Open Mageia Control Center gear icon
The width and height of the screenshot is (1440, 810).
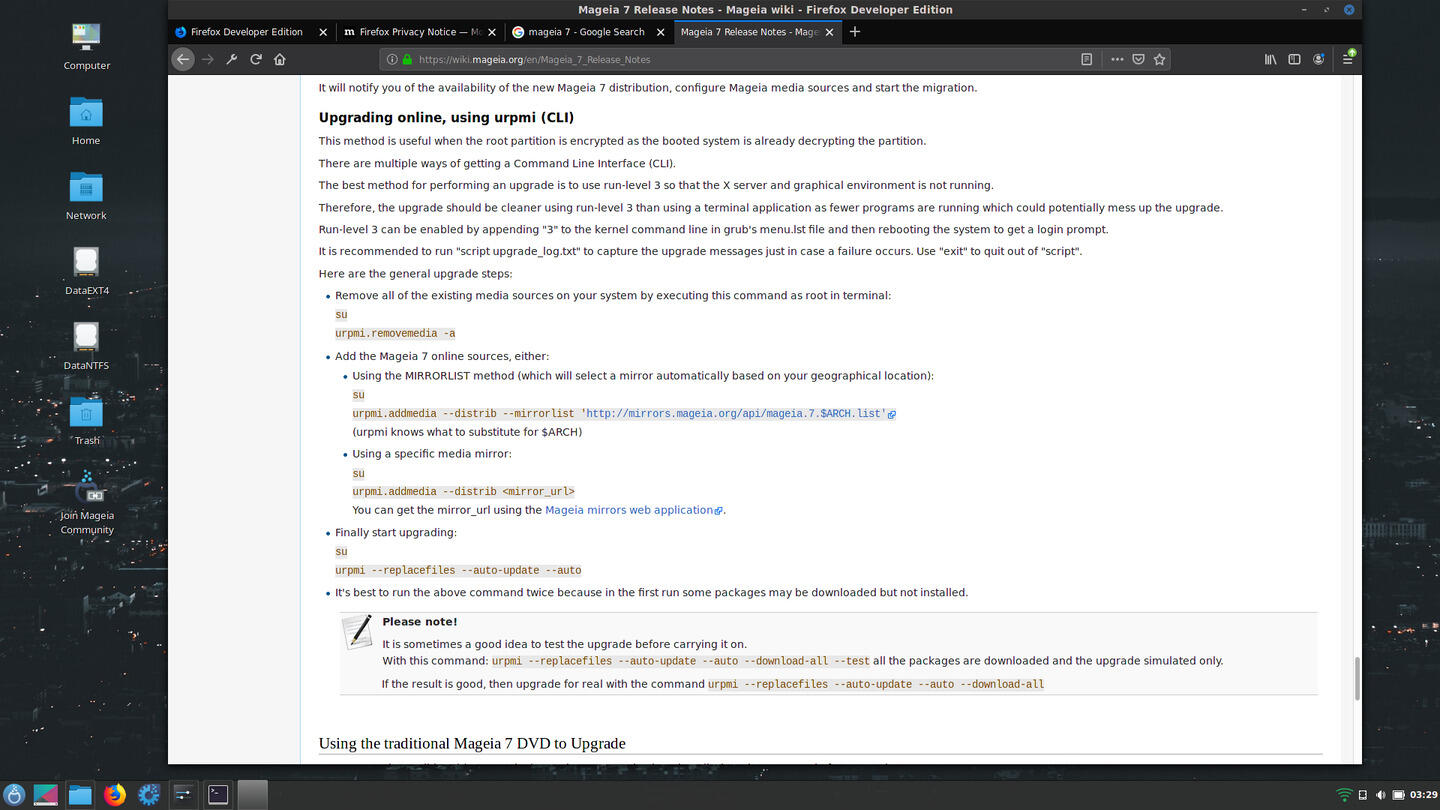(149, 795)
